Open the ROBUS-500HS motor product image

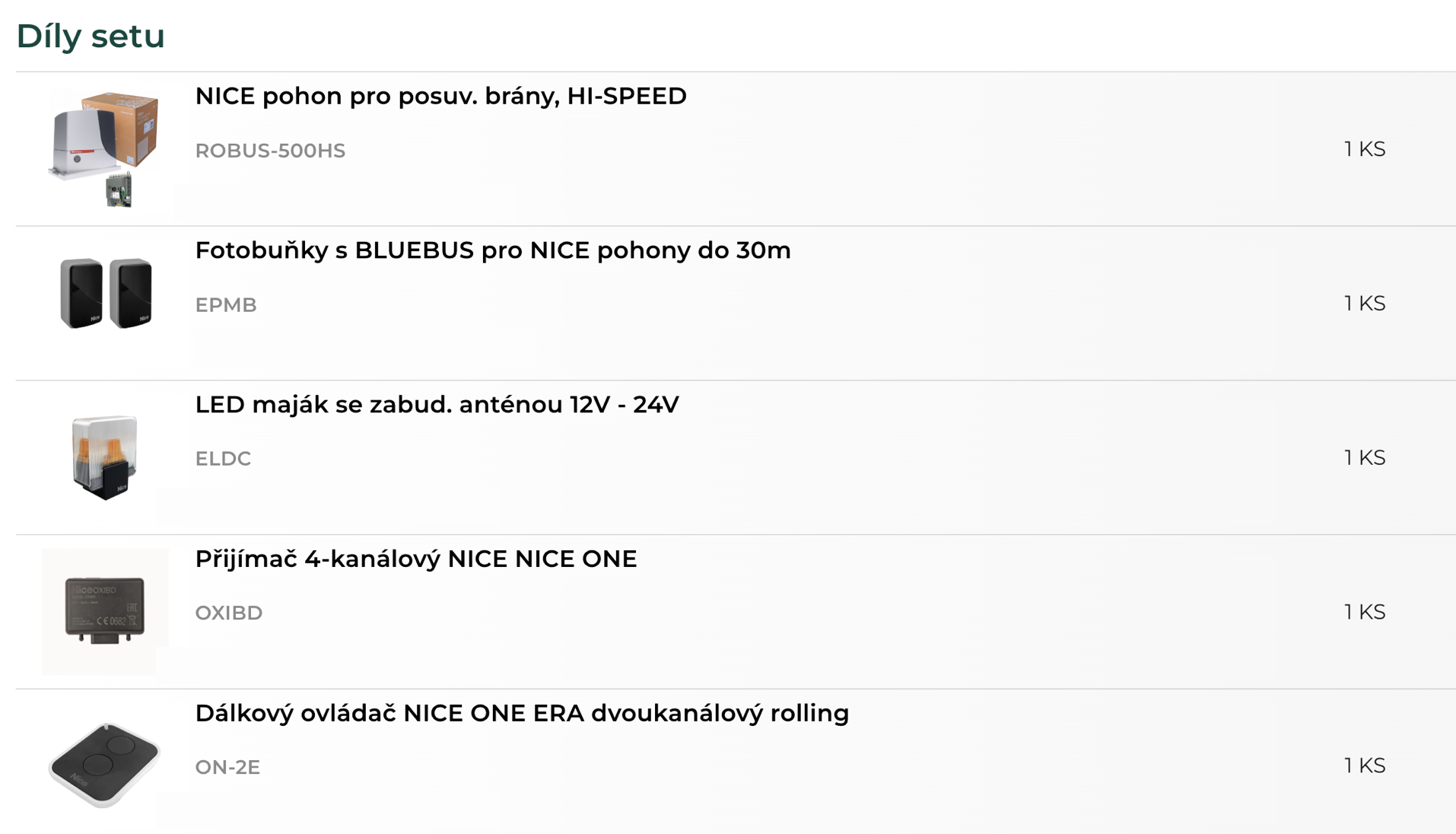pos(105,149)
